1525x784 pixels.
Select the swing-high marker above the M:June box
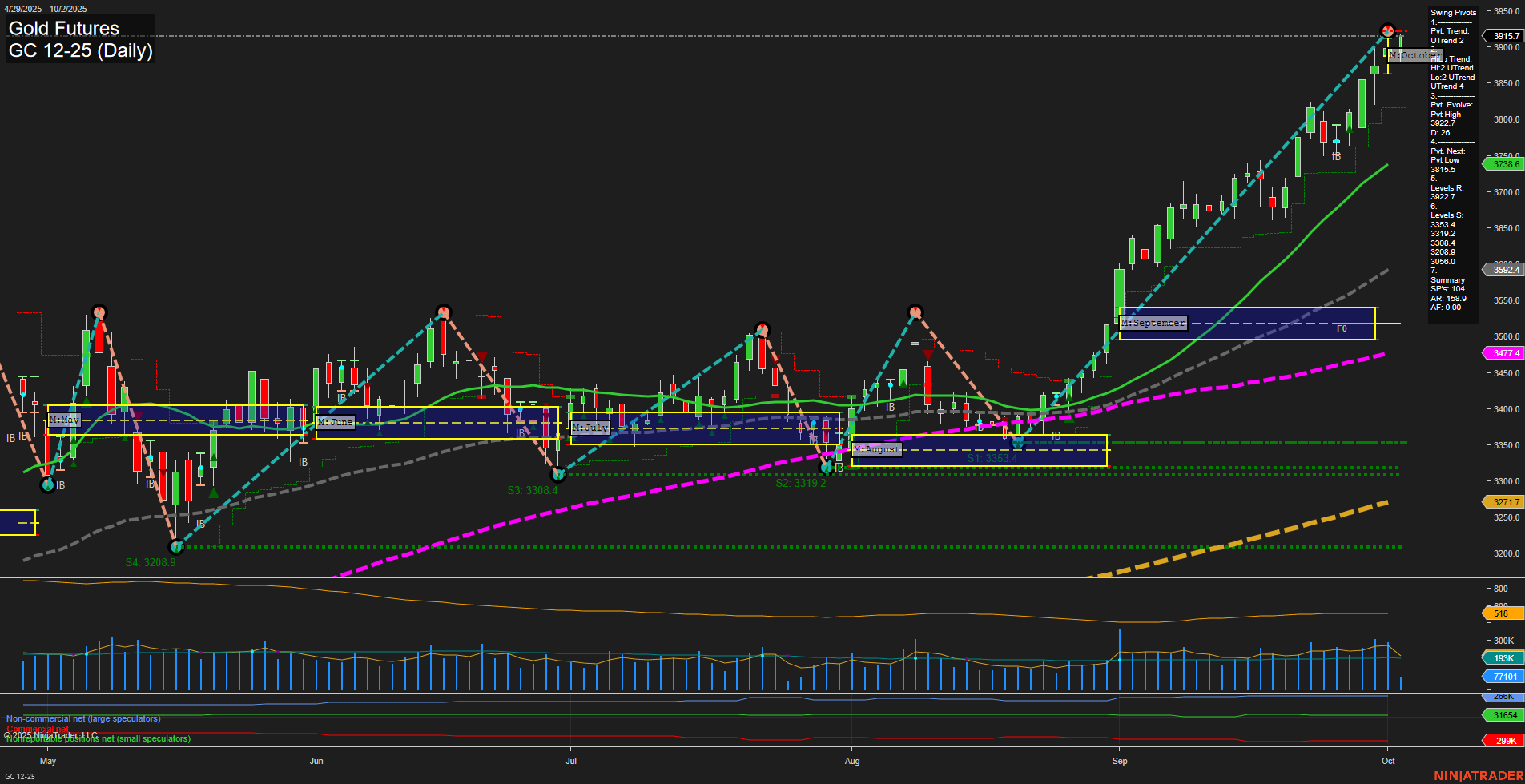point(443,310)
